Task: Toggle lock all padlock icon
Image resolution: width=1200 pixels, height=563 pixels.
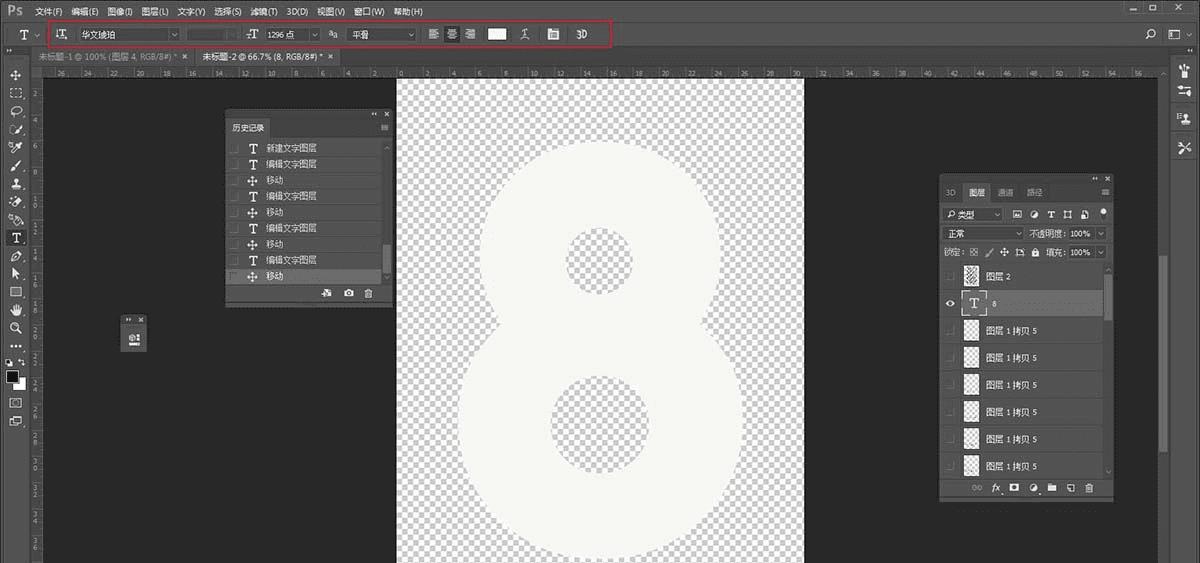Action: point(1035,253)
